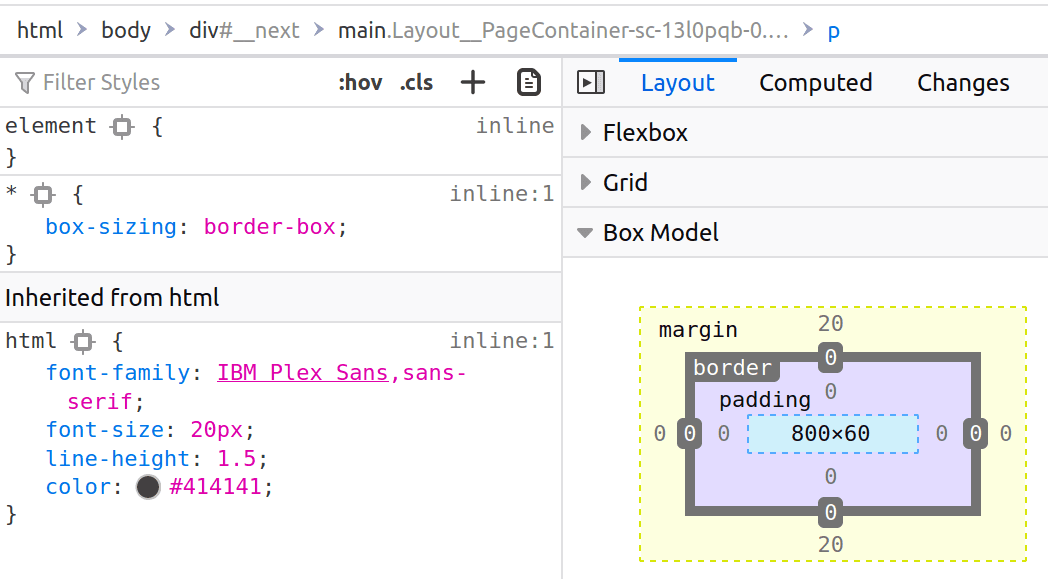Switch to the Computed tab
The width and height of the screenshot is (1048, 579).
point(815,83)
